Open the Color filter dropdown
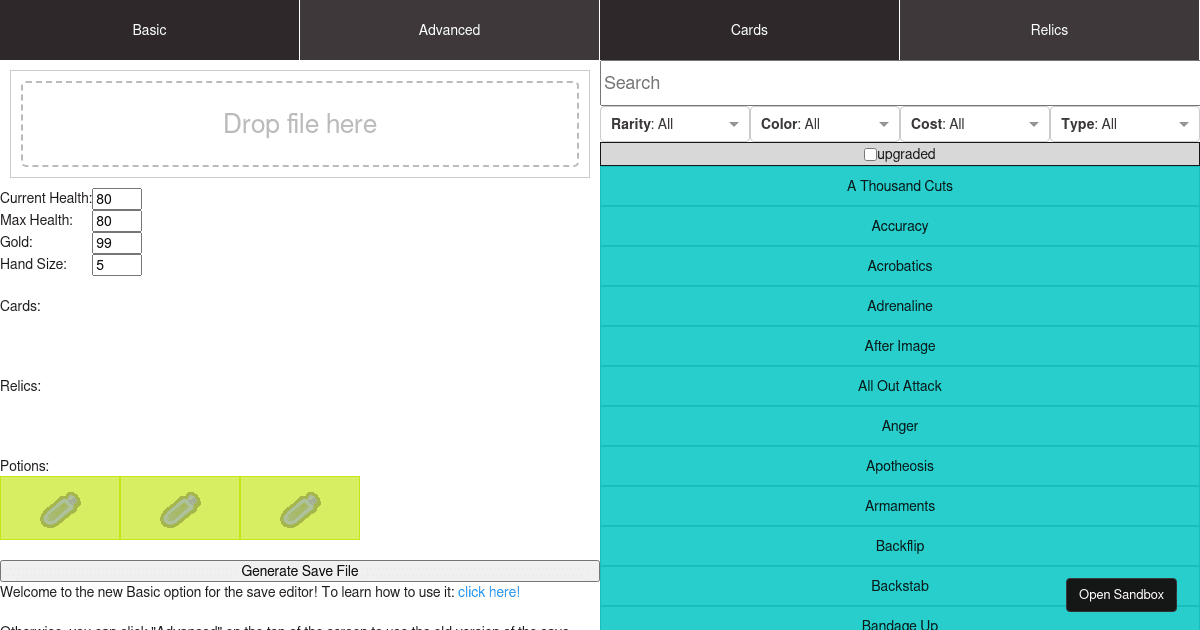 [824, 124]
